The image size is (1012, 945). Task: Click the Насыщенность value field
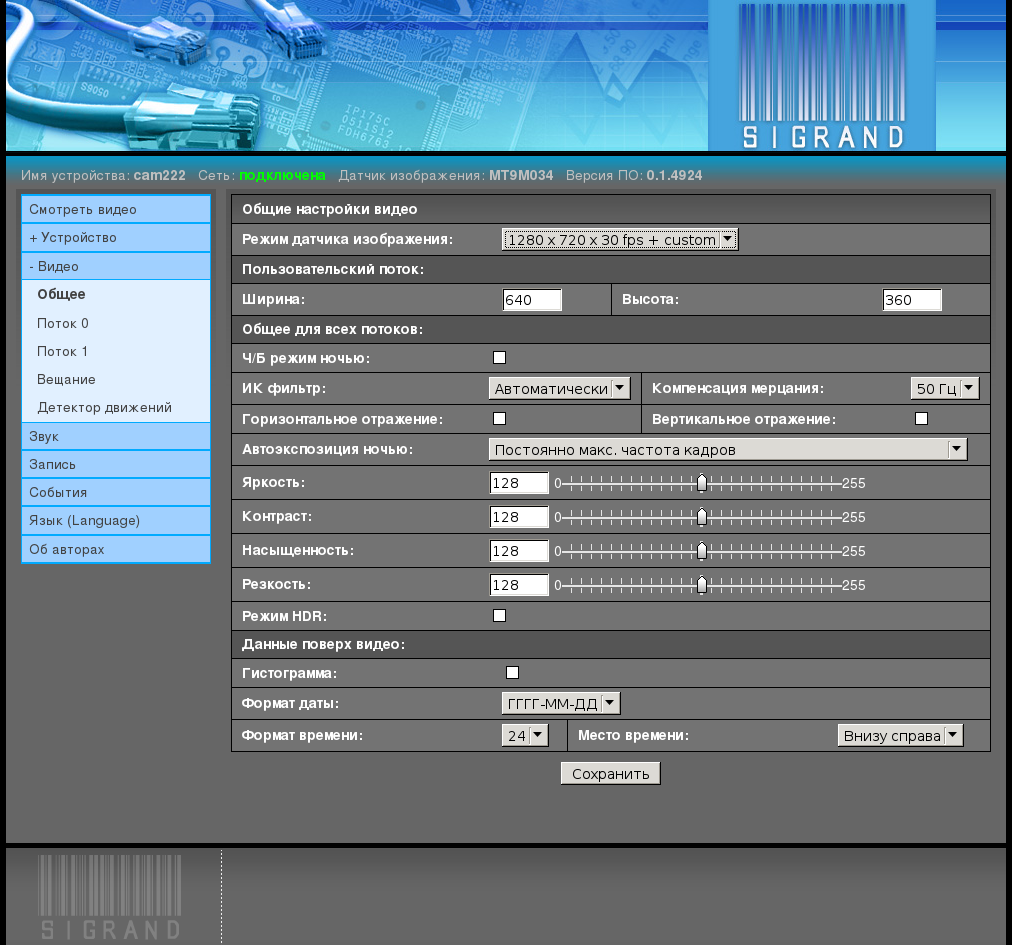(520, 551)
